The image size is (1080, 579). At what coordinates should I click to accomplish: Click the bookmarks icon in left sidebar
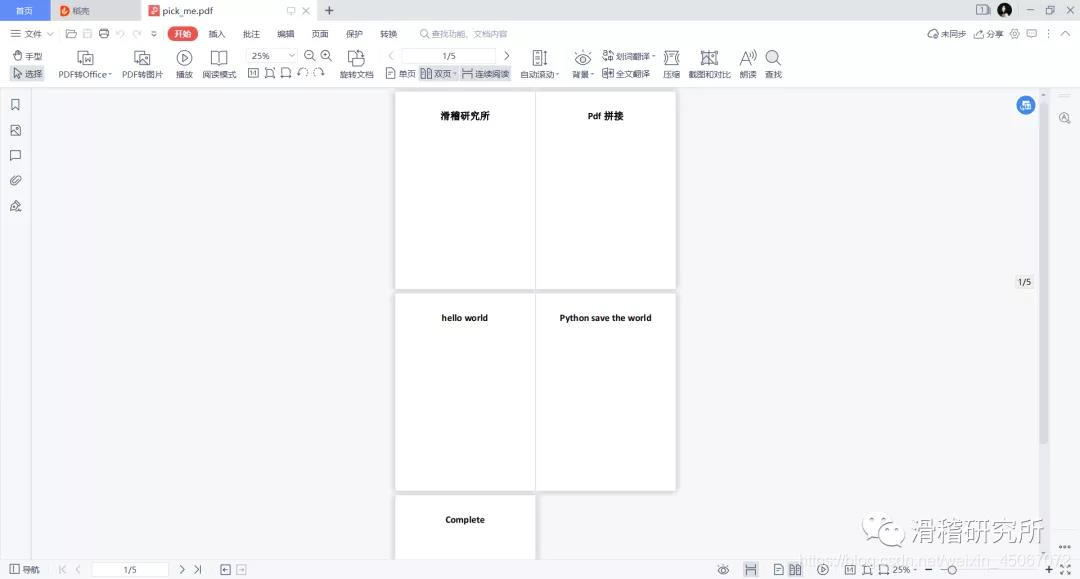click(x=15, y=104)
